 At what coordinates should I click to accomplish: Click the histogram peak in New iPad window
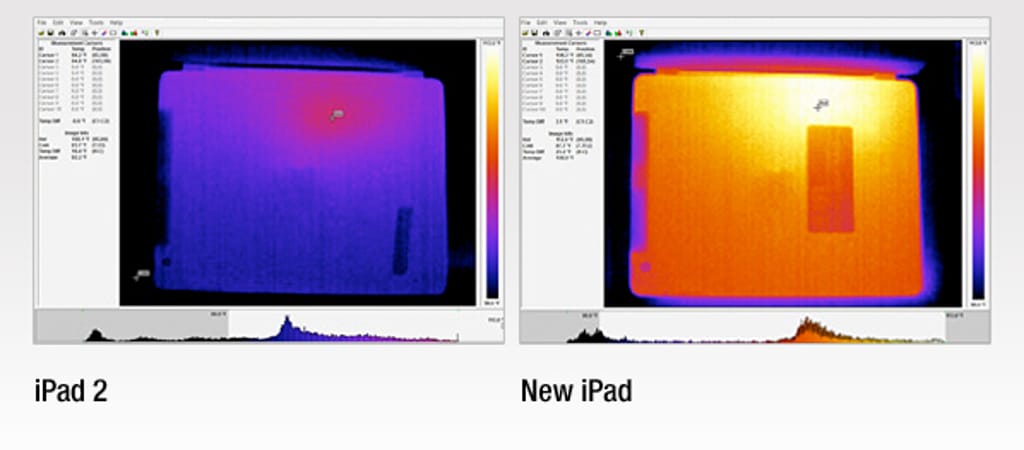[805, 325]
